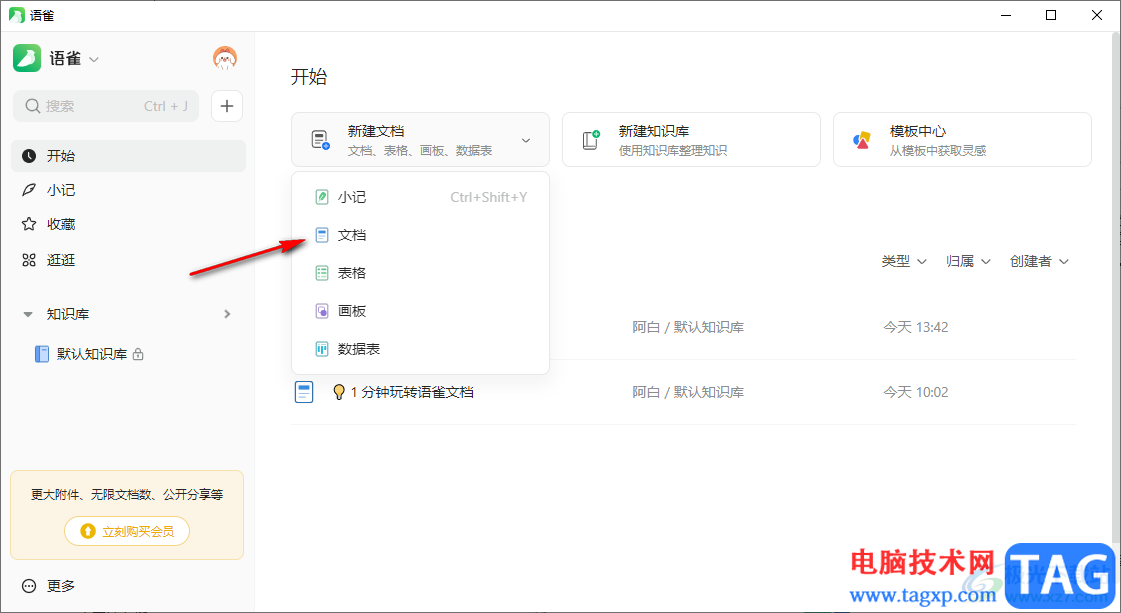Open the 小记 sidebar item
1121x613 pixels.
tap(128, 190)
